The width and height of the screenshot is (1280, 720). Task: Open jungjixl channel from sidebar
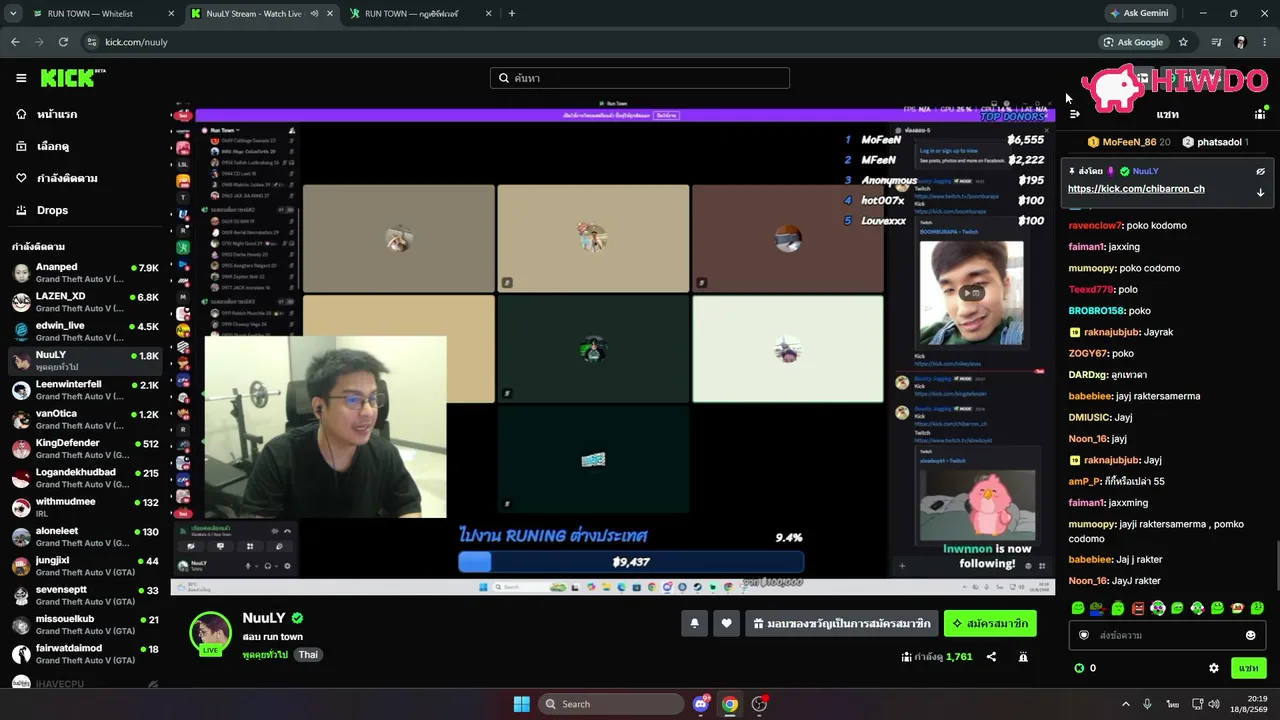pyautogui.click(x=85, y=565)
